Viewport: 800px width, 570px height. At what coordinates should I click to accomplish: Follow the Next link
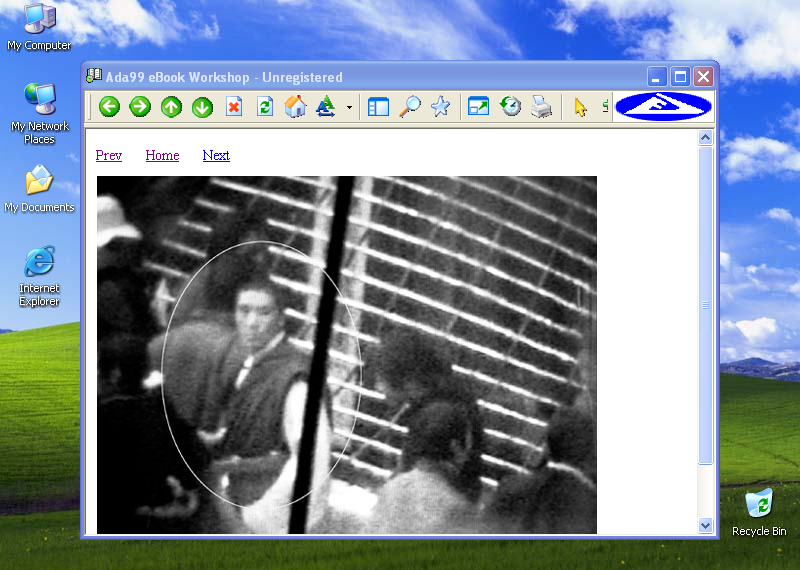click(216, 155)
